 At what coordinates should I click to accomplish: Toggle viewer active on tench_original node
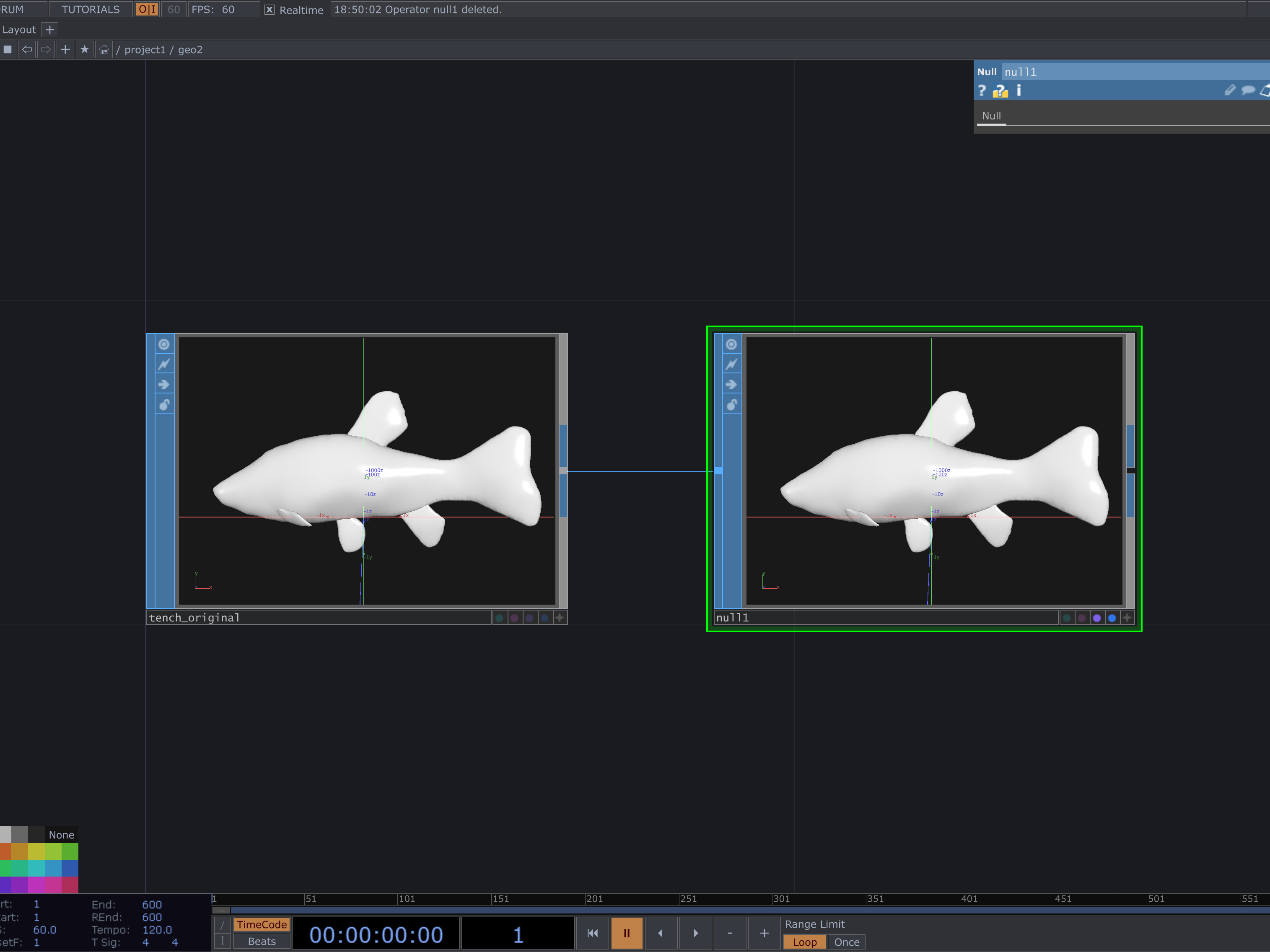point(163,344)
